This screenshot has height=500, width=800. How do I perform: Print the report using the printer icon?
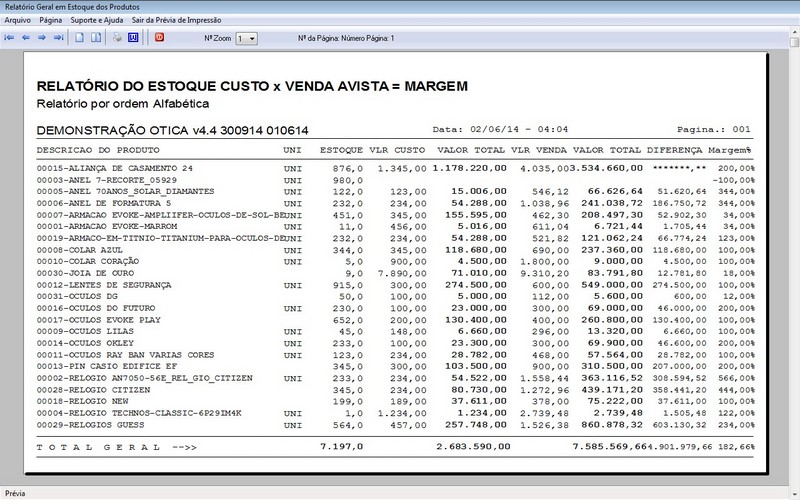[x=116, y=37]
